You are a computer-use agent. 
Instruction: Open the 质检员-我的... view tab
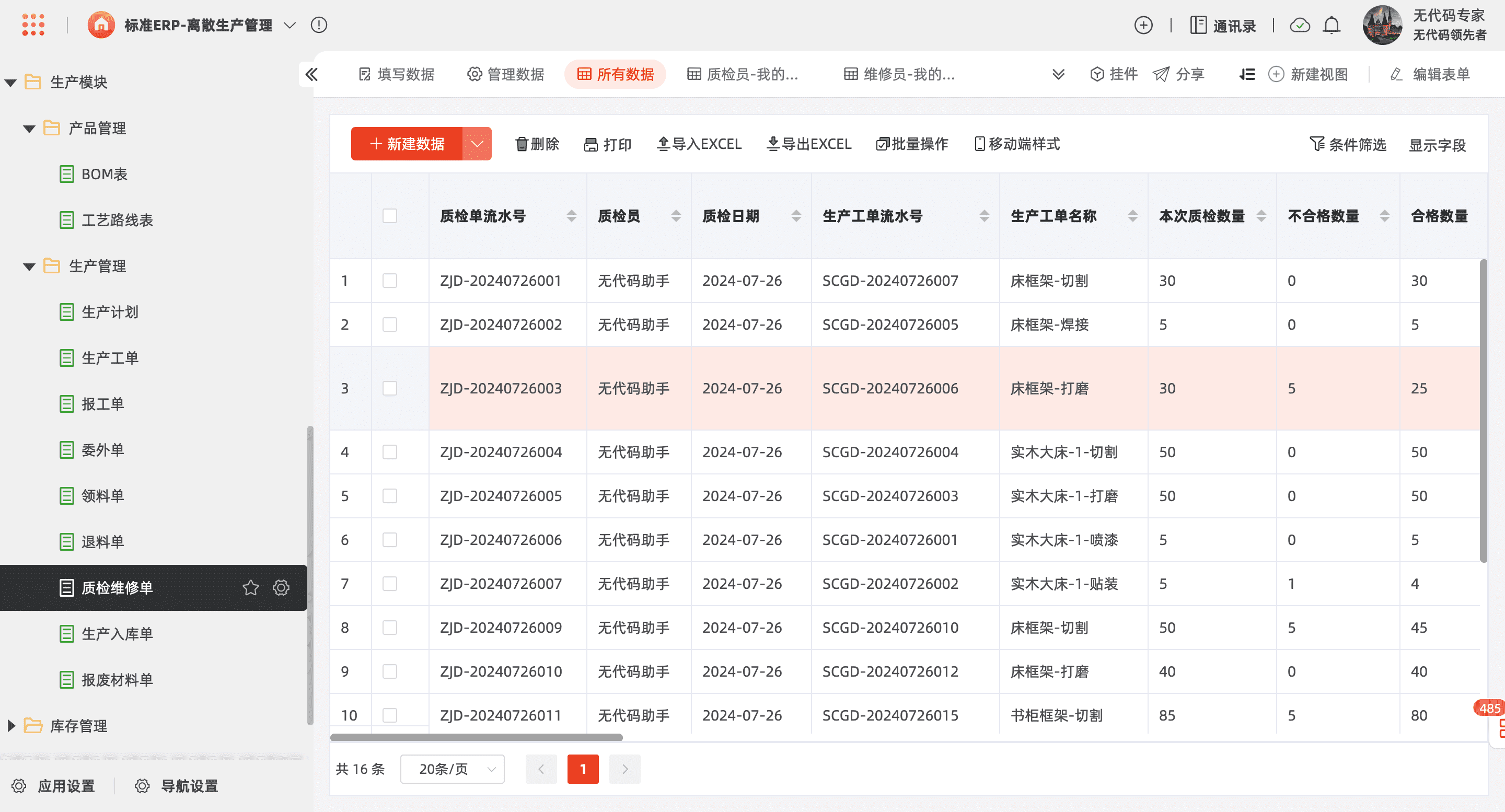743,74
